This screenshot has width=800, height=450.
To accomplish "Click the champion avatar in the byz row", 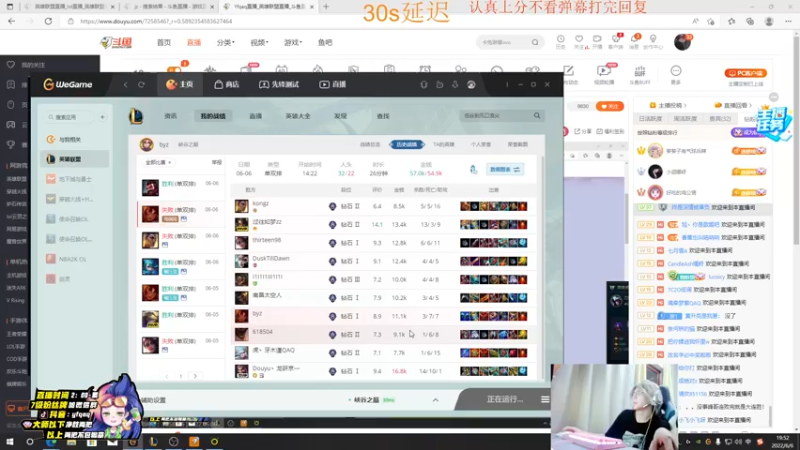I will pyautogui.click(x=242, y=316).
